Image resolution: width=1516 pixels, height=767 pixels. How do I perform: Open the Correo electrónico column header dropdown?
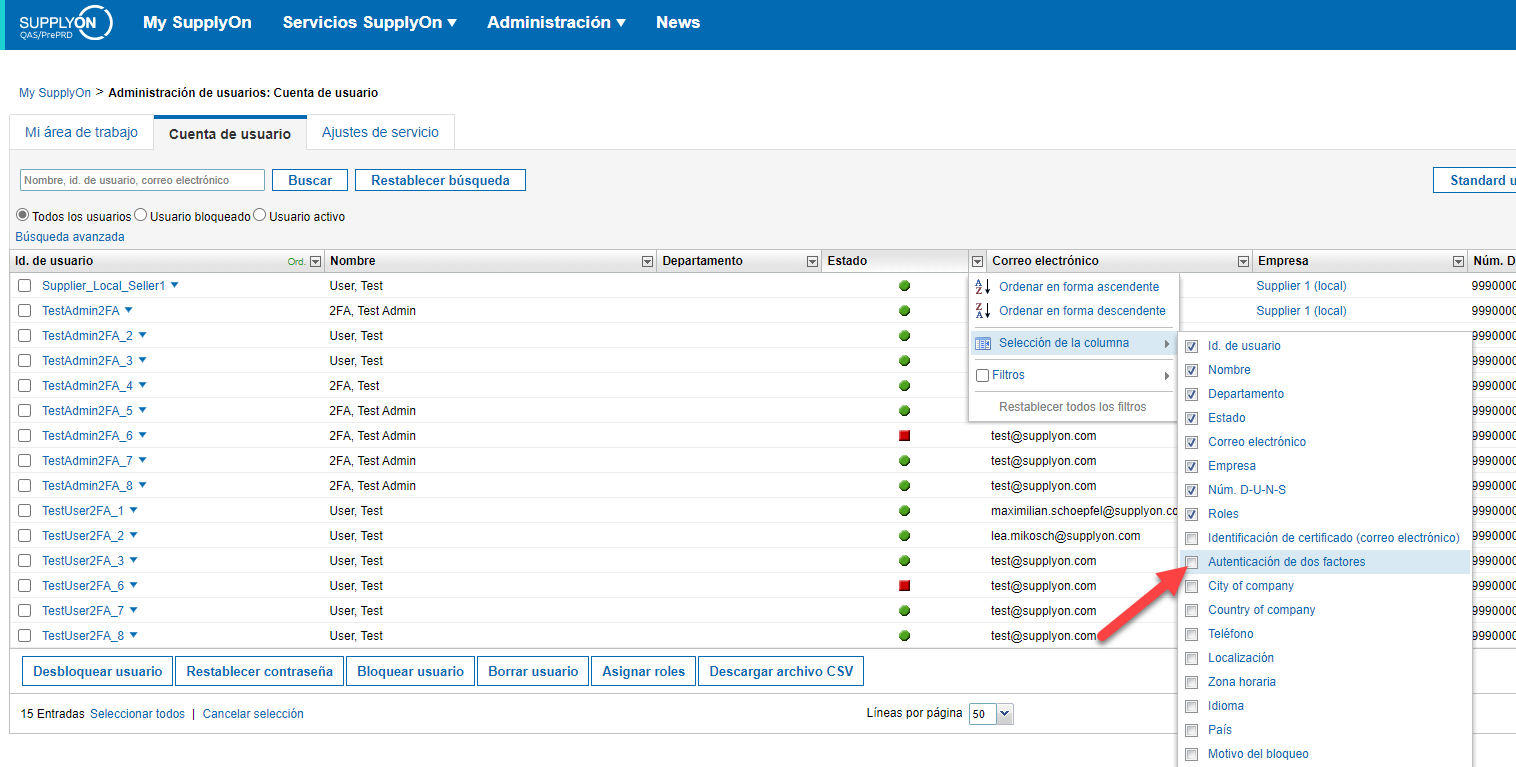(1243, 262)
